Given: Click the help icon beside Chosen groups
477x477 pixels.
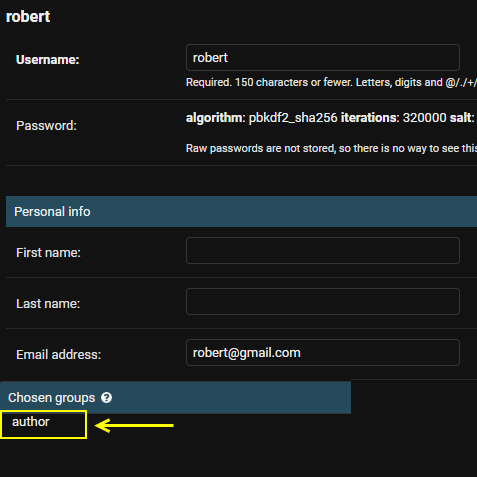Looking at the screenshot, I should [106, 398].
